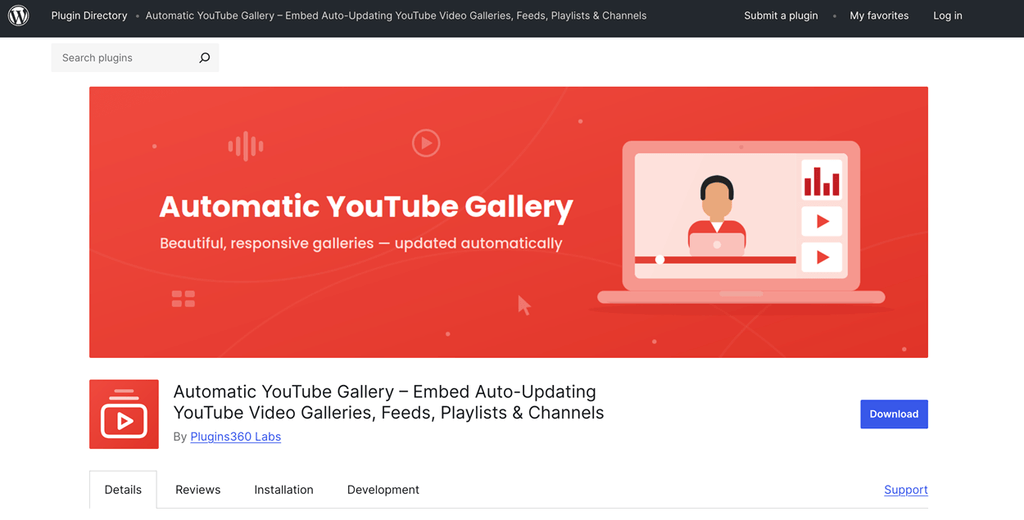Go to the Development tab
1024x520 pixels.
pos(383,490)
